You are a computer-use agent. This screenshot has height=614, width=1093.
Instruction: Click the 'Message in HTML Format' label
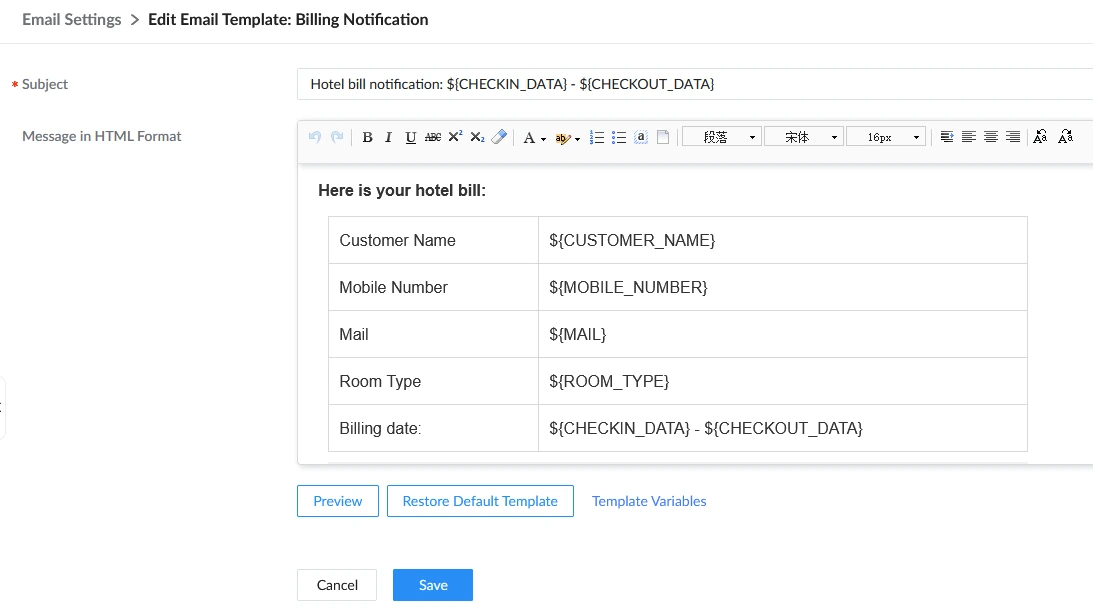pos(102,137)
